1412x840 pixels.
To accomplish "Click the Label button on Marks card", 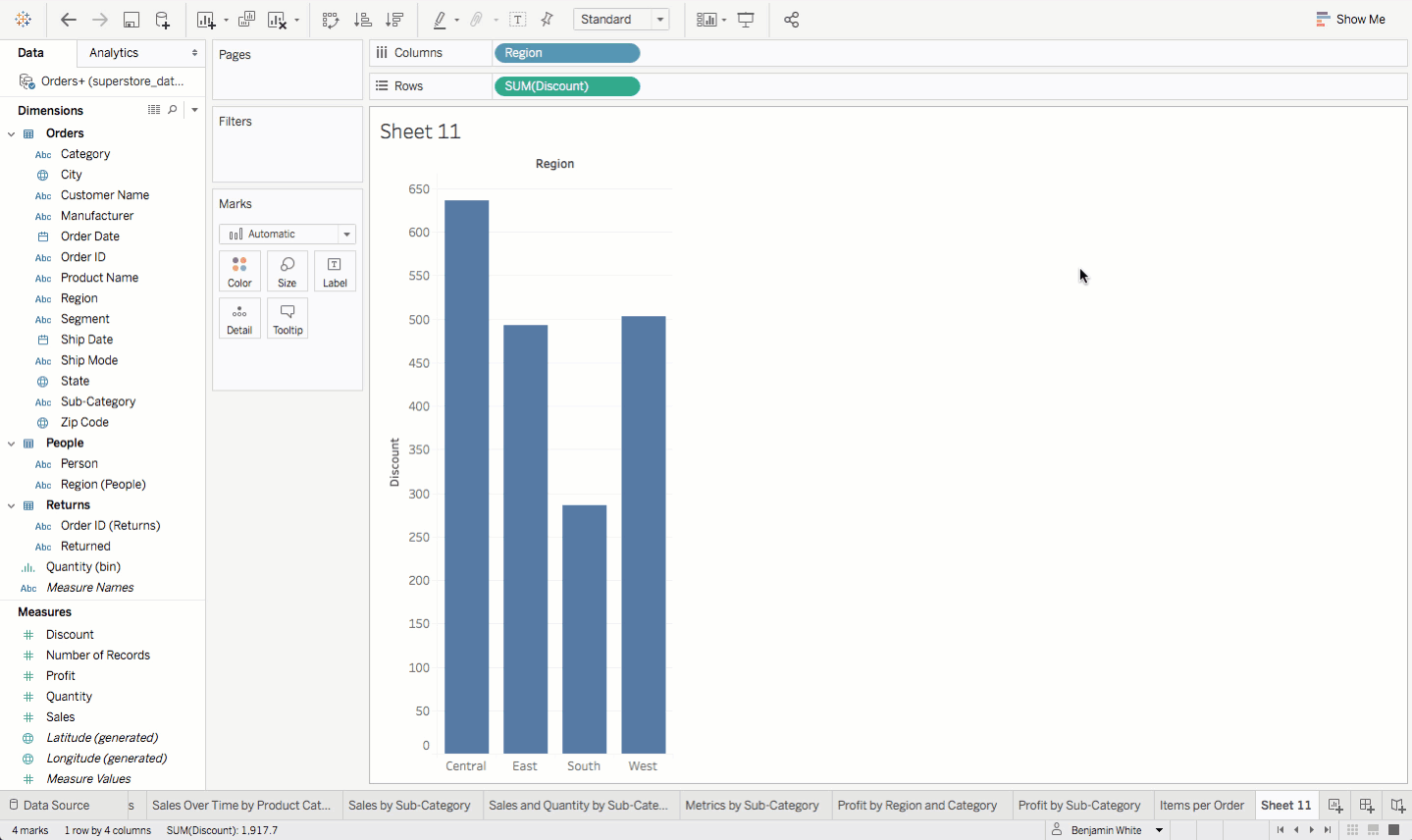I will 335,272.
